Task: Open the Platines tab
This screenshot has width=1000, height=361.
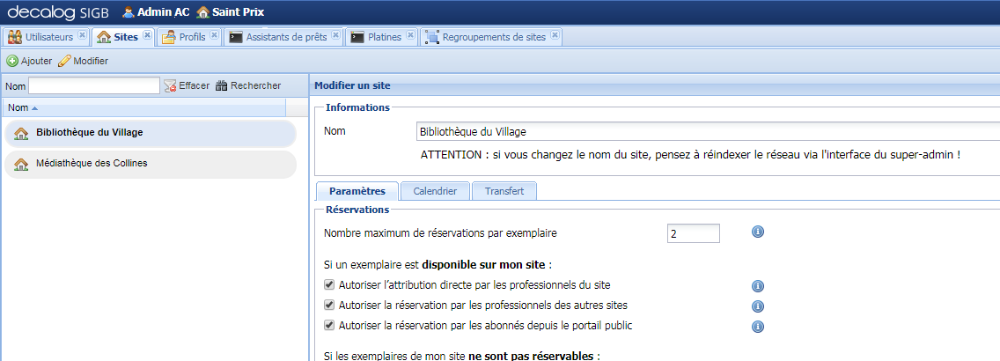Action: 382,37
